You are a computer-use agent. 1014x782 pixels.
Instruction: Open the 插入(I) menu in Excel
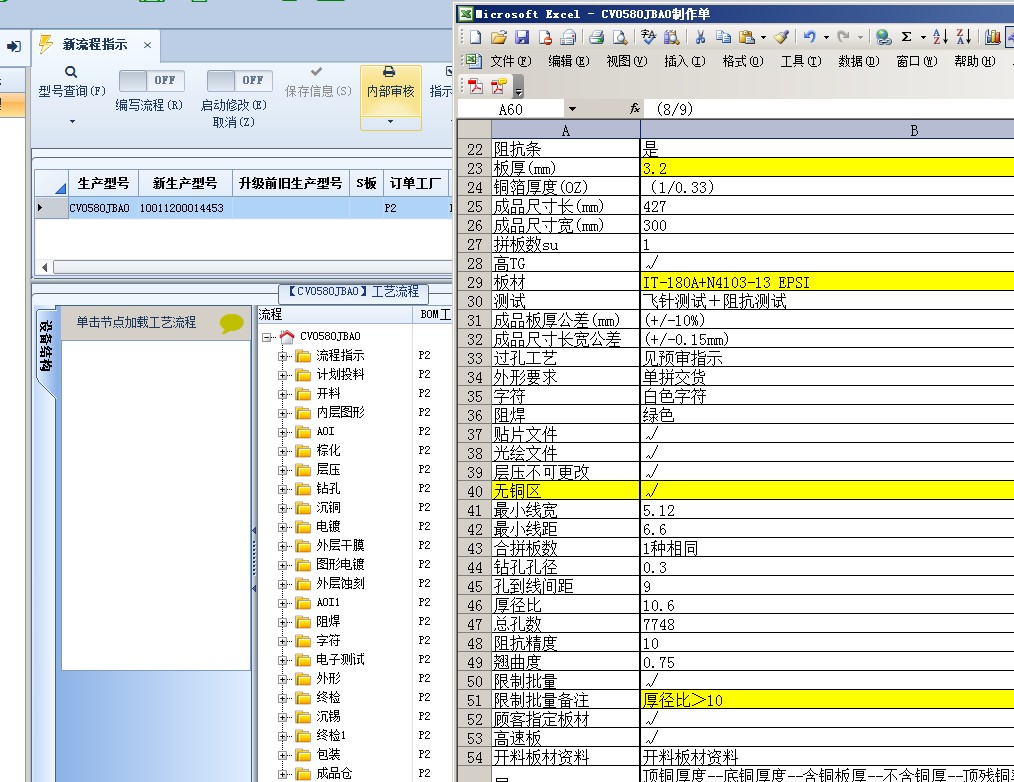pos(684,61)
